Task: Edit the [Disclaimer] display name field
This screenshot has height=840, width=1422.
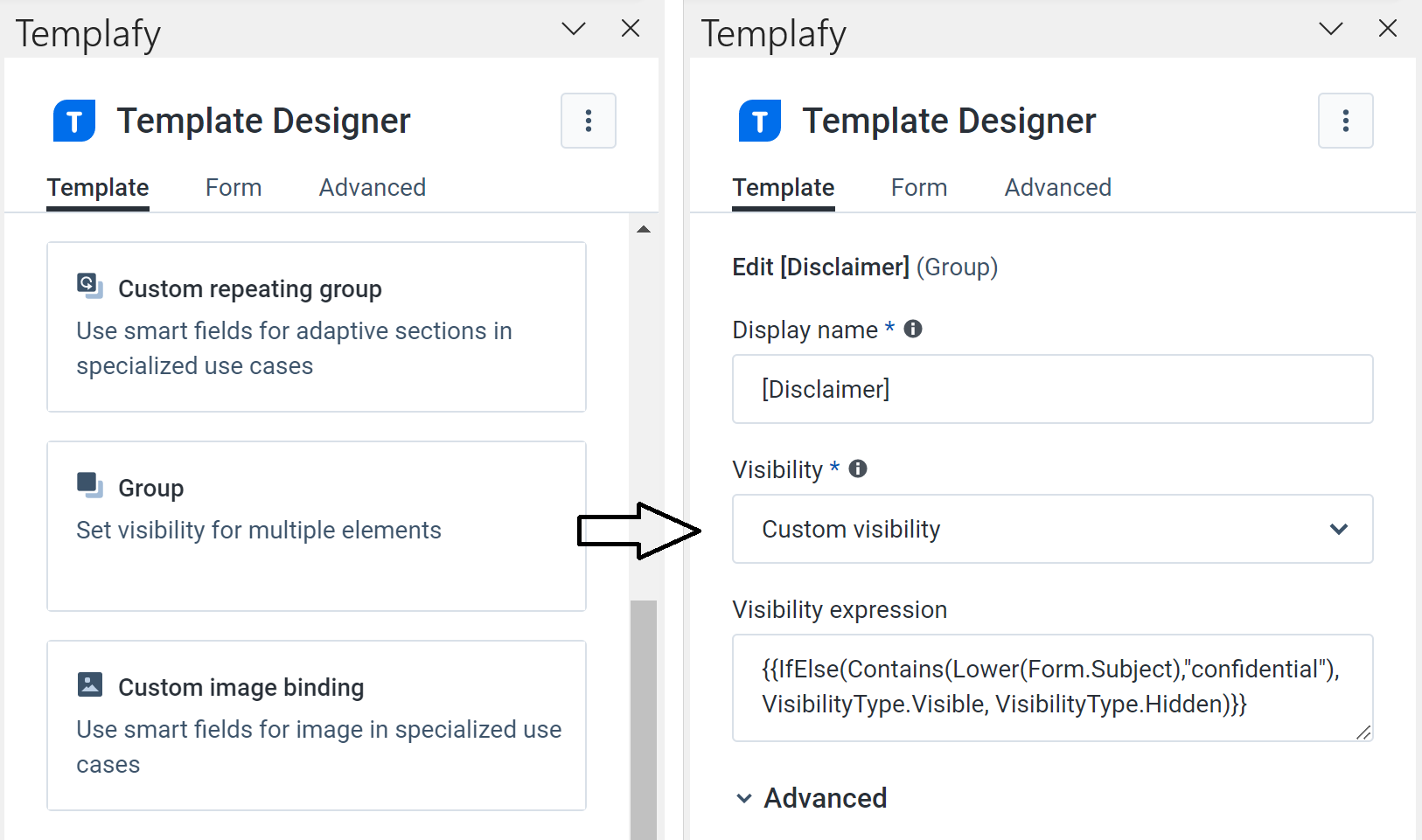Action: coord(1051,389)
